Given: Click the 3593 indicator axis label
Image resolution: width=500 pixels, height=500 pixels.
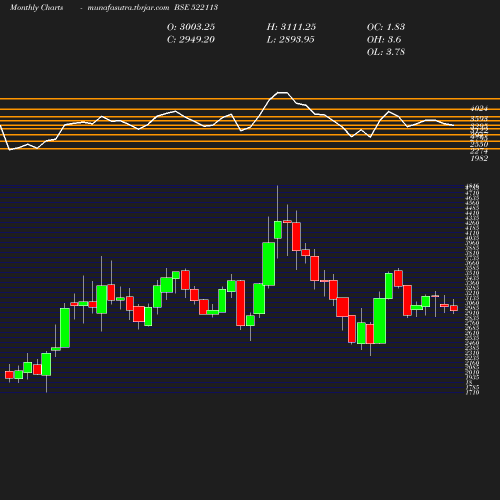Looking at the screenshot, I should [x=479, y=119].
